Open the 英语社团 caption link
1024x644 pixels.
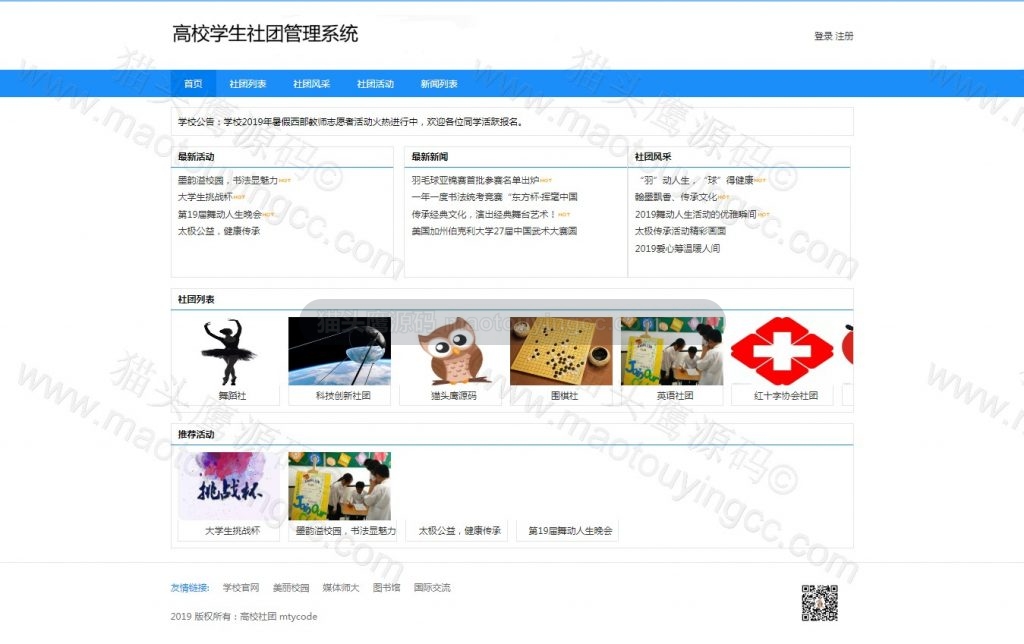pyautogui.click(x=675, y=396)
